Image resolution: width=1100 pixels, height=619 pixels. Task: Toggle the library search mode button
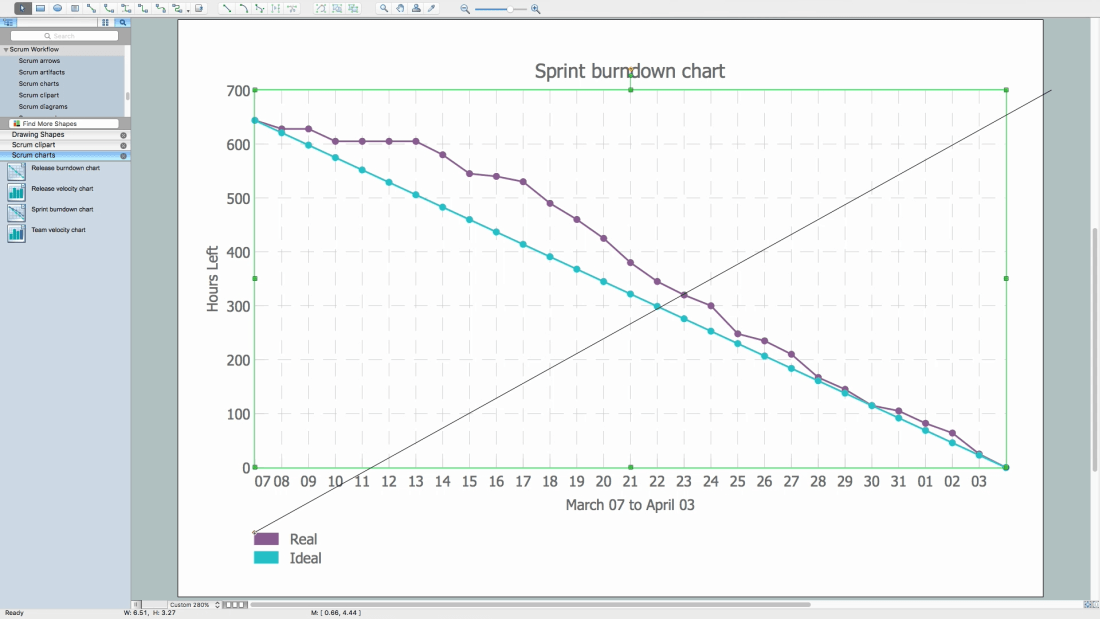[123, 22]
